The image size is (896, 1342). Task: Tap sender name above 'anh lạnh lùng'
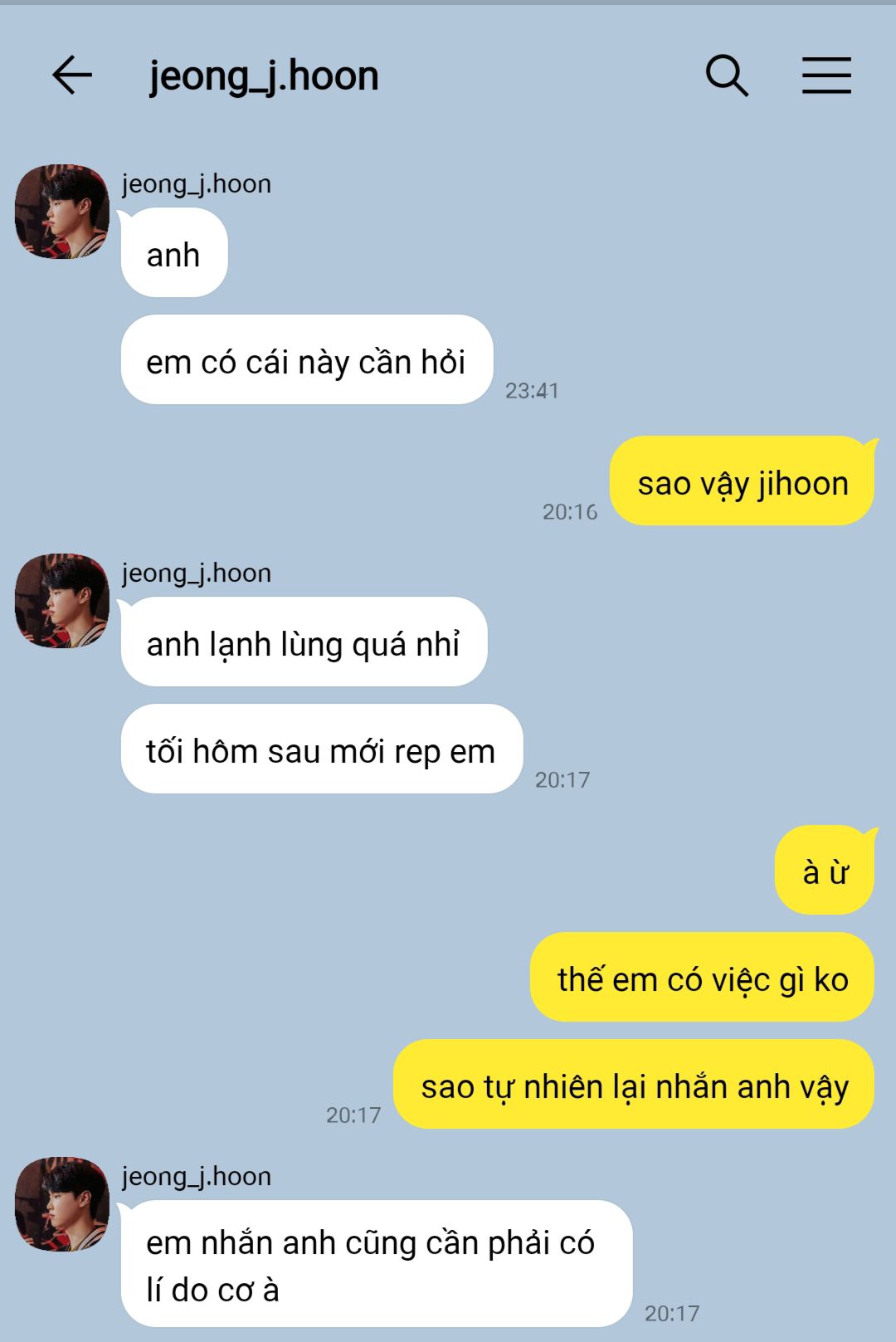coord(197,573)
